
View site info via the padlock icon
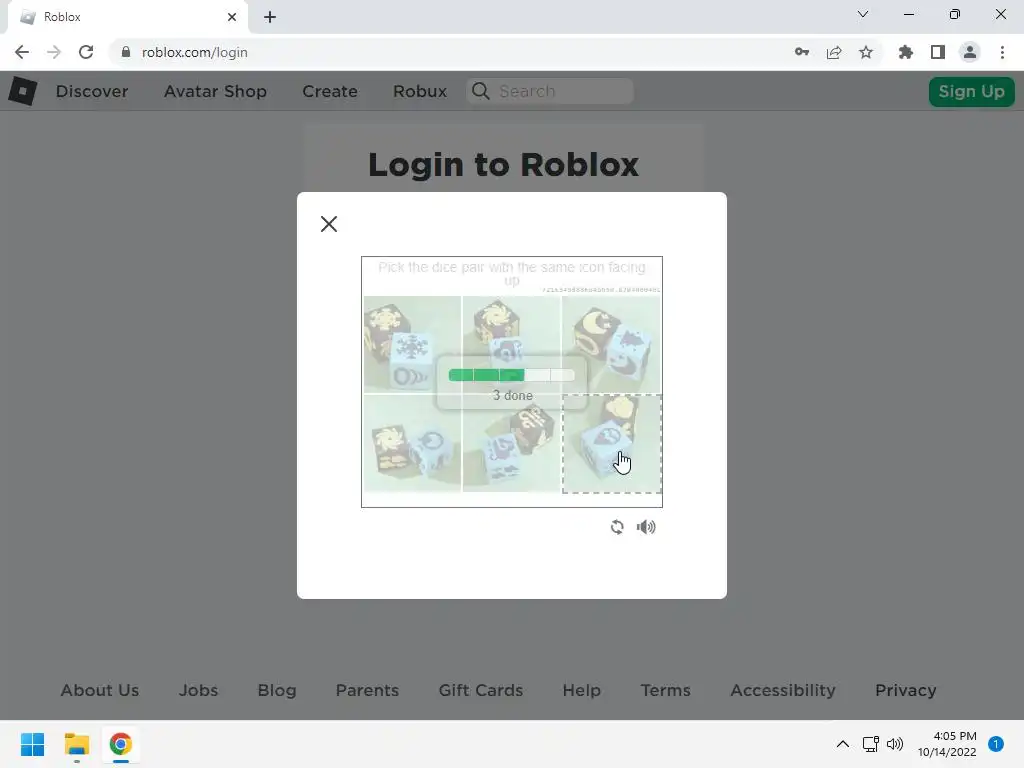pos(126,52)
